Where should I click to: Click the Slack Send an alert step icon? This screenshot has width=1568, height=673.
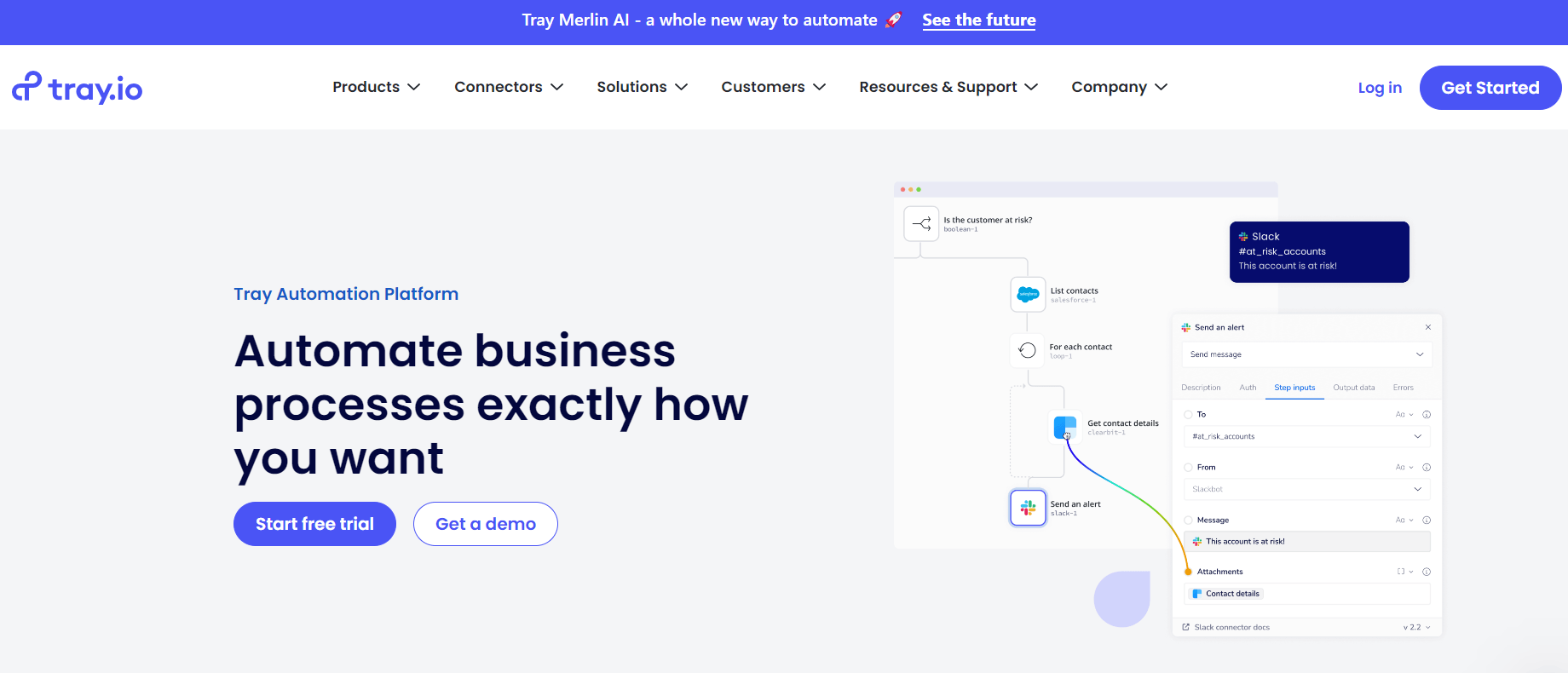(1028, 508)
